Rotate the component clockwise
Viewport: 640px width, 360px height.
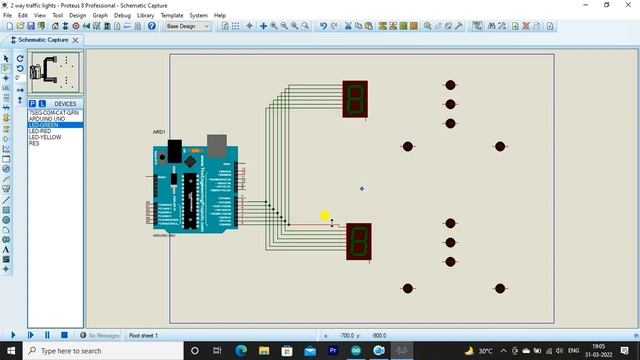[x=20, y=59]
